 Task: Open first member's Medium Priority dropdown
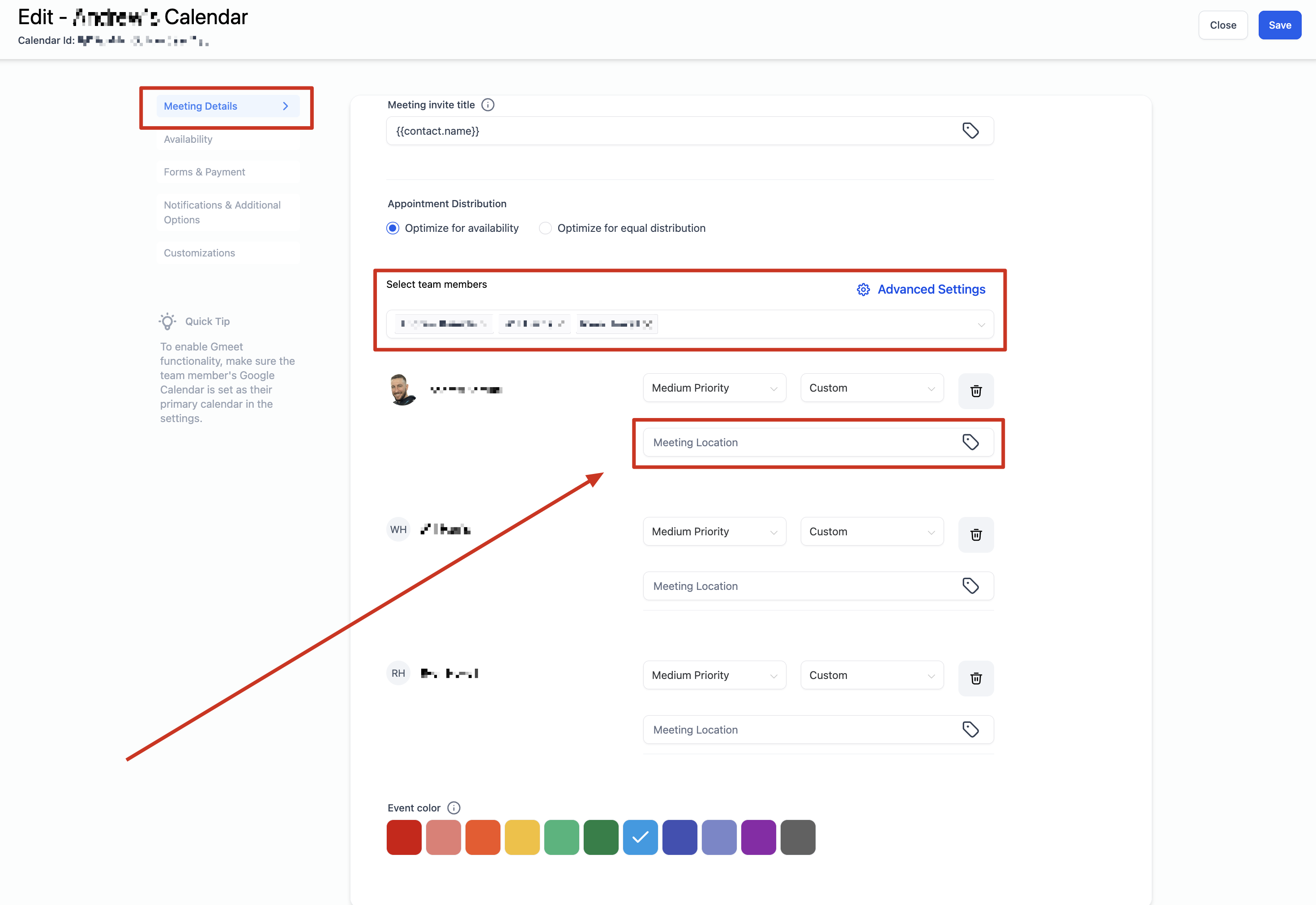pos(714,388)
